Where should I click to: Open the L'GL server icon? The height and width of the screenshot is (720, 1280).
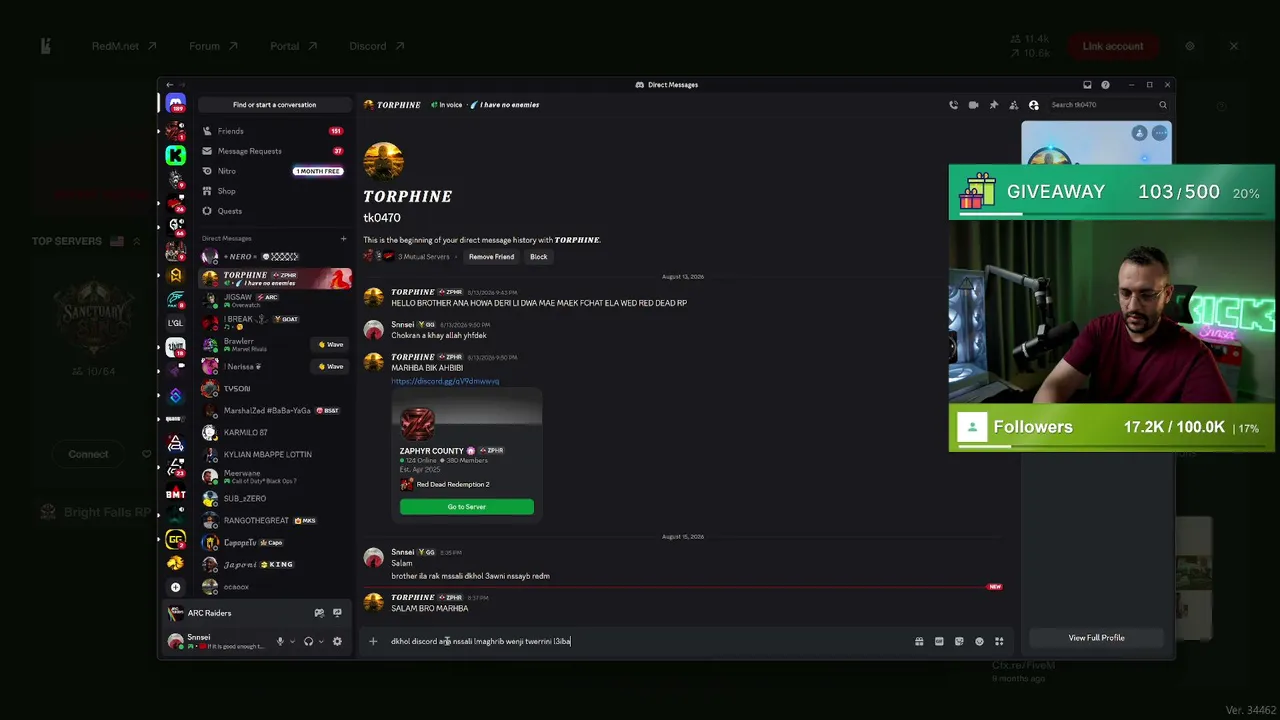coord(175,323)
